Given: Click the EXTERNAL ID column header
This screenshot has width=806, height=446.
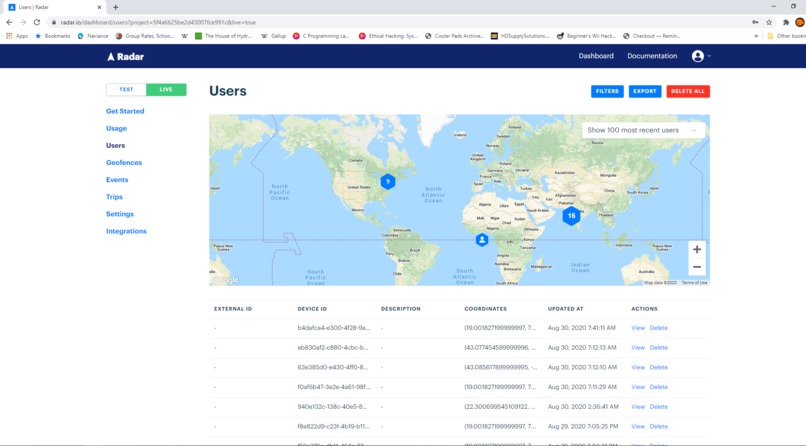Looking at the screenshot, I should point(233,309).
